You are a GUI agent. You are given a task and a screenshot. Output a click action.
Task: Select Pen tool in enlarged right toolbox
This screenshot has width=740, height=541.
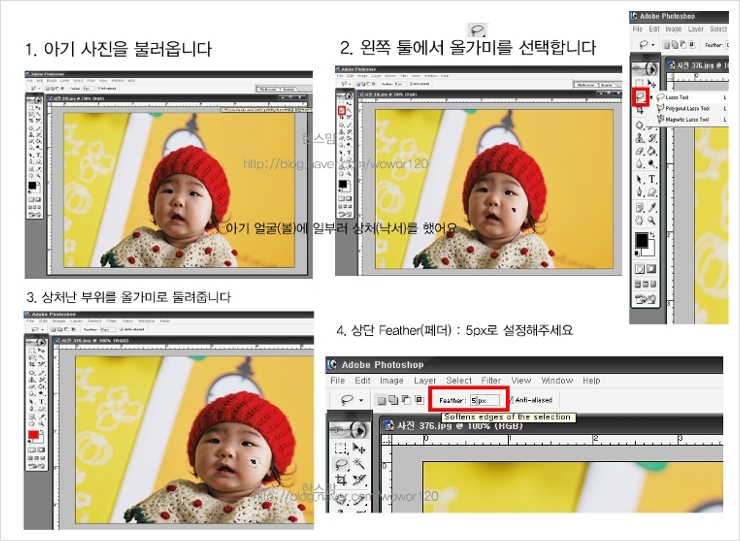[x=639, y=192]
